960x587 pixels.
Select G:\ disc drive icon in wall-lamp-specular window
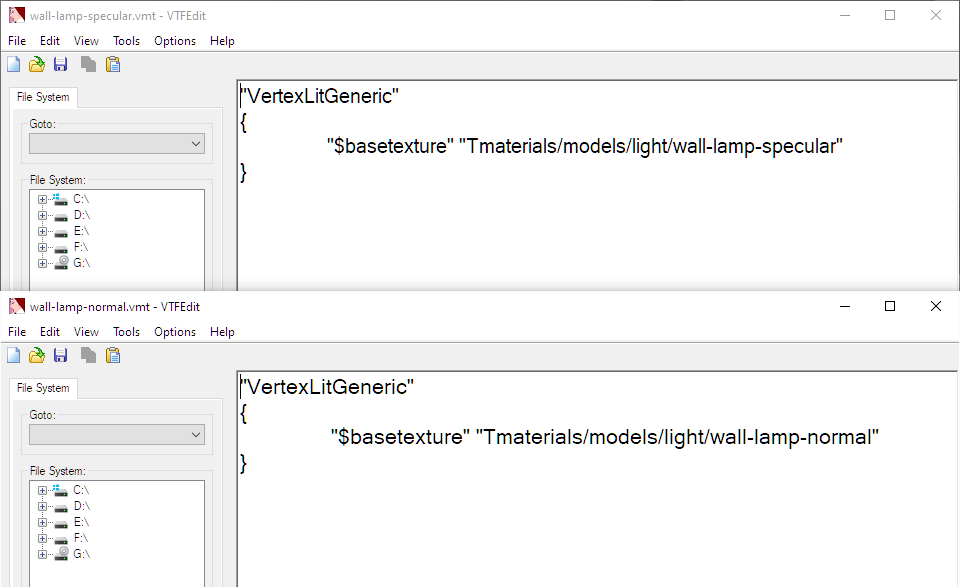pyautogui.click(x=61, y=263)
